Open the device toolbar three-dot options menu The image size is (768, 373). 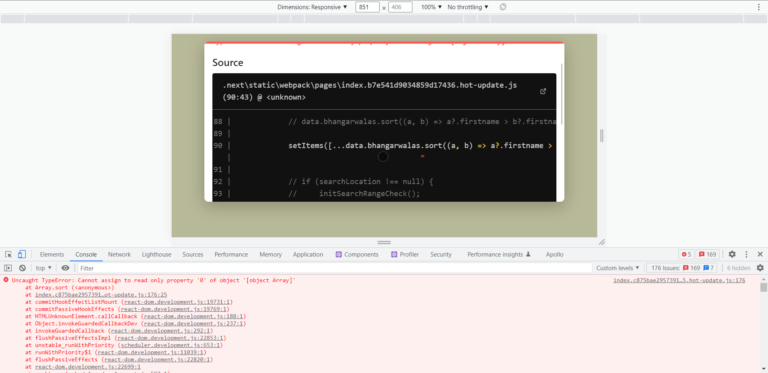758,7
